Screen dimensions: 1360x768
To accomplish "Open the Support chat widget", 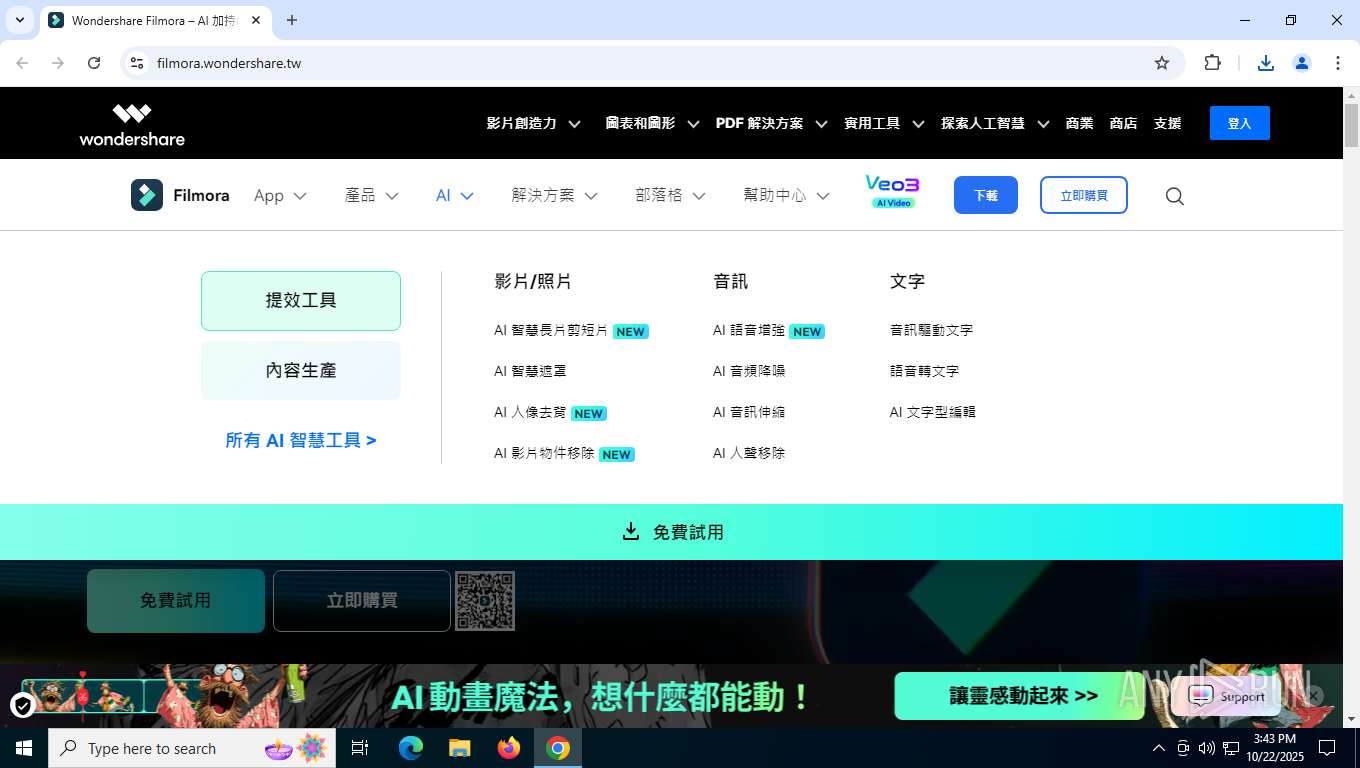I will (x=1227, y=697).
